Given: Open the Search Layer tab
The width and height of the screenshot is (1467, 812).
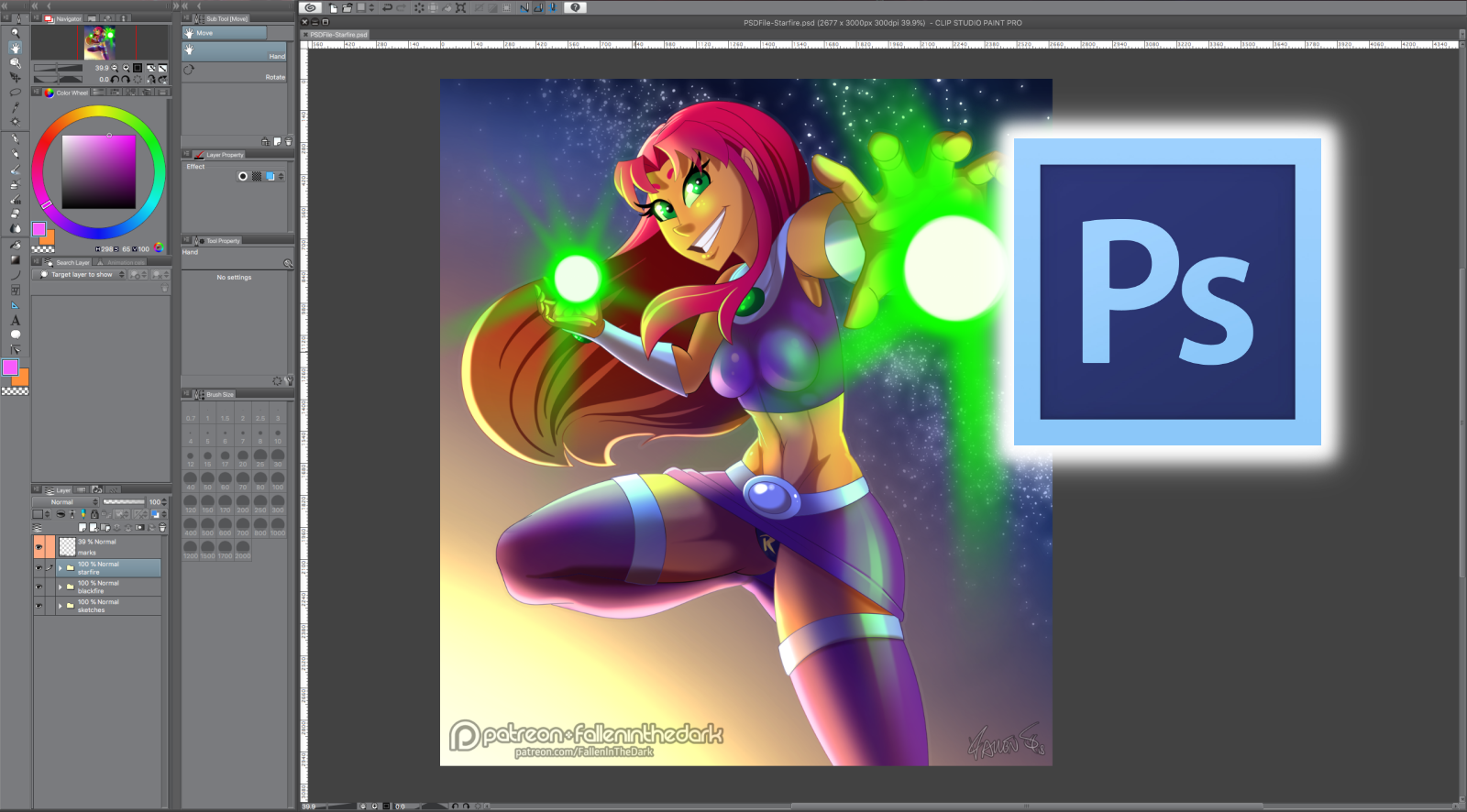Looking at the screenshot, I should click(67, 263).
